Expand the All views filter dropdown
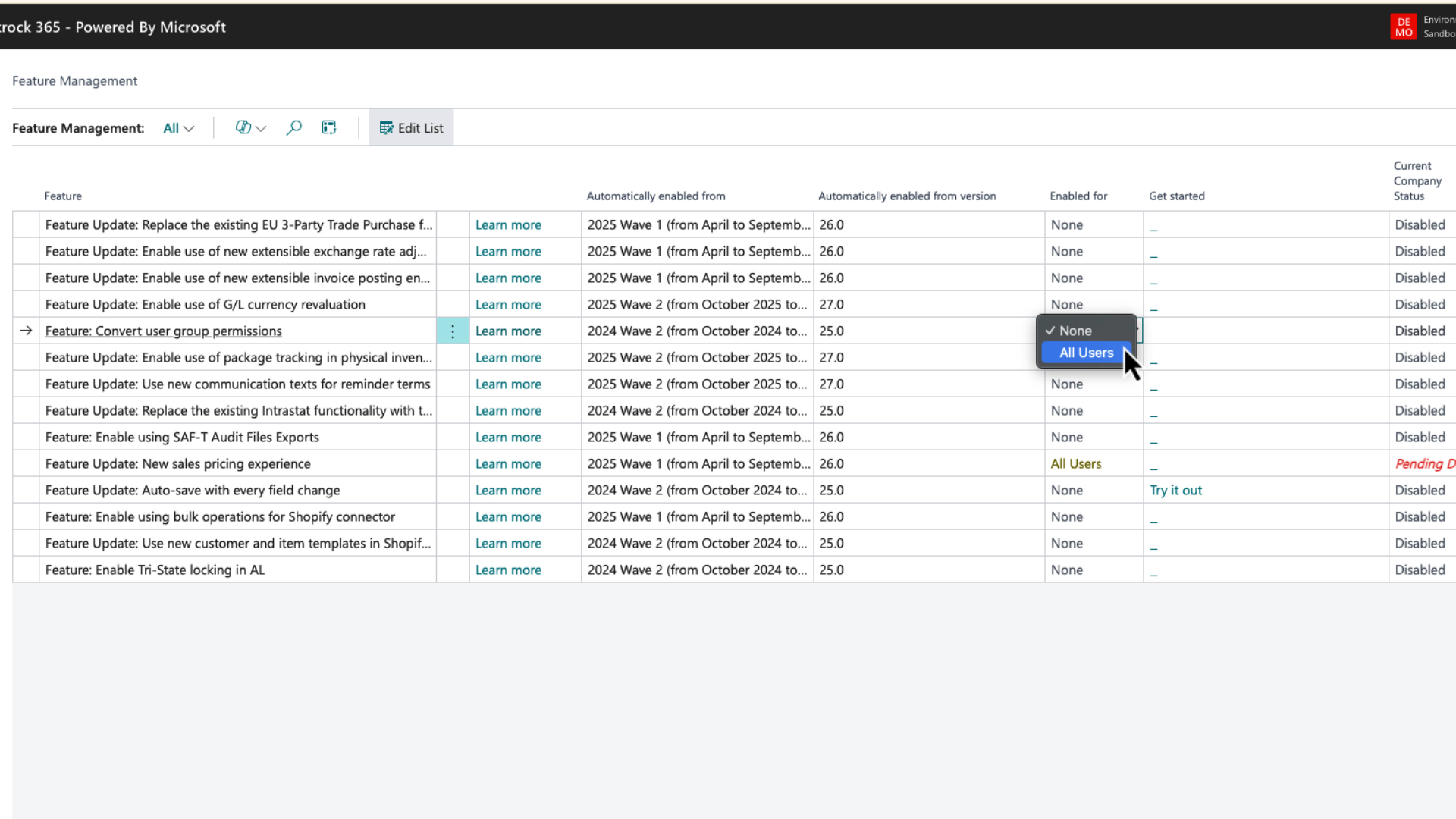Viewport: 1456px width, 819px height. pyautogui.click(x=179, y=128)
